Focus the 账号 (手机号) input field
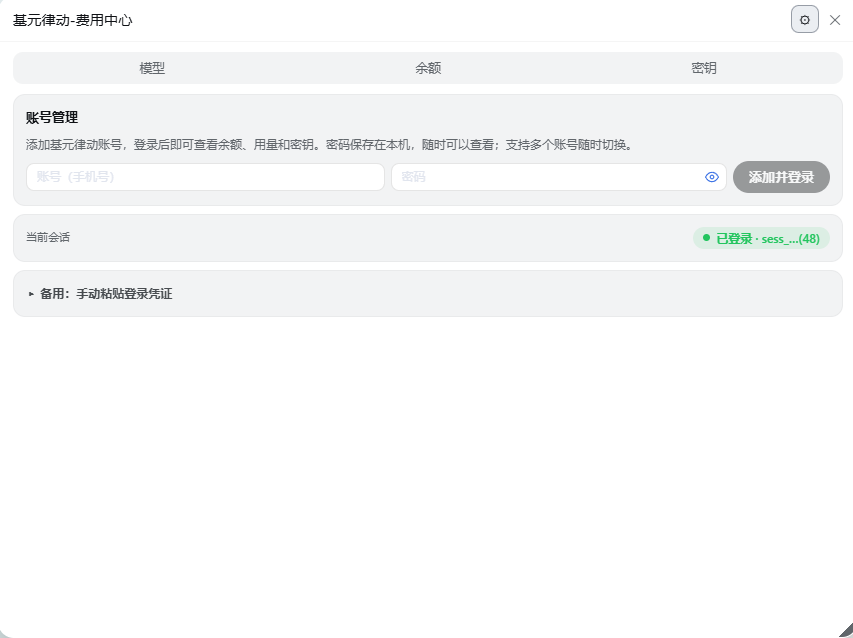This screenshot has width=853, height=638. (205, 177)
